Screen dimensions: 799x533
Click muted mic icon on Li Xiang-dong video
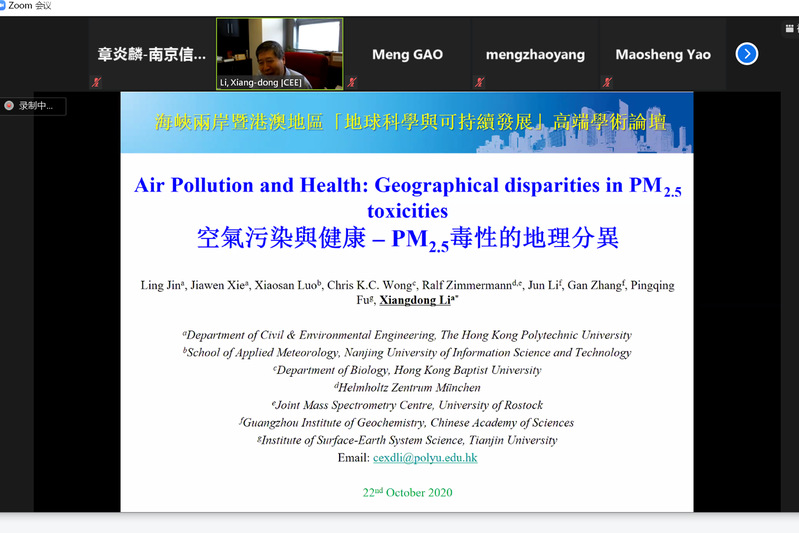coord(224,82)
